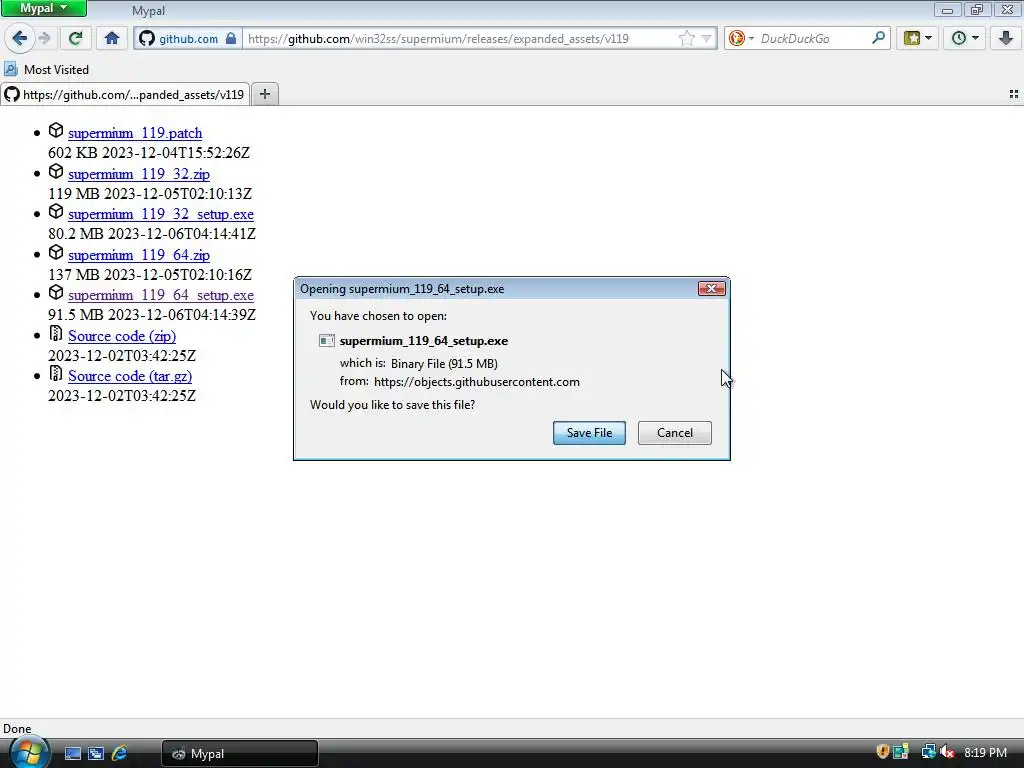The image size is (1024, 768).
Task: Click the bold supermium_119_64_setup.exe filename in dialog
Action: pyautogui.click(x=424, y=341)
